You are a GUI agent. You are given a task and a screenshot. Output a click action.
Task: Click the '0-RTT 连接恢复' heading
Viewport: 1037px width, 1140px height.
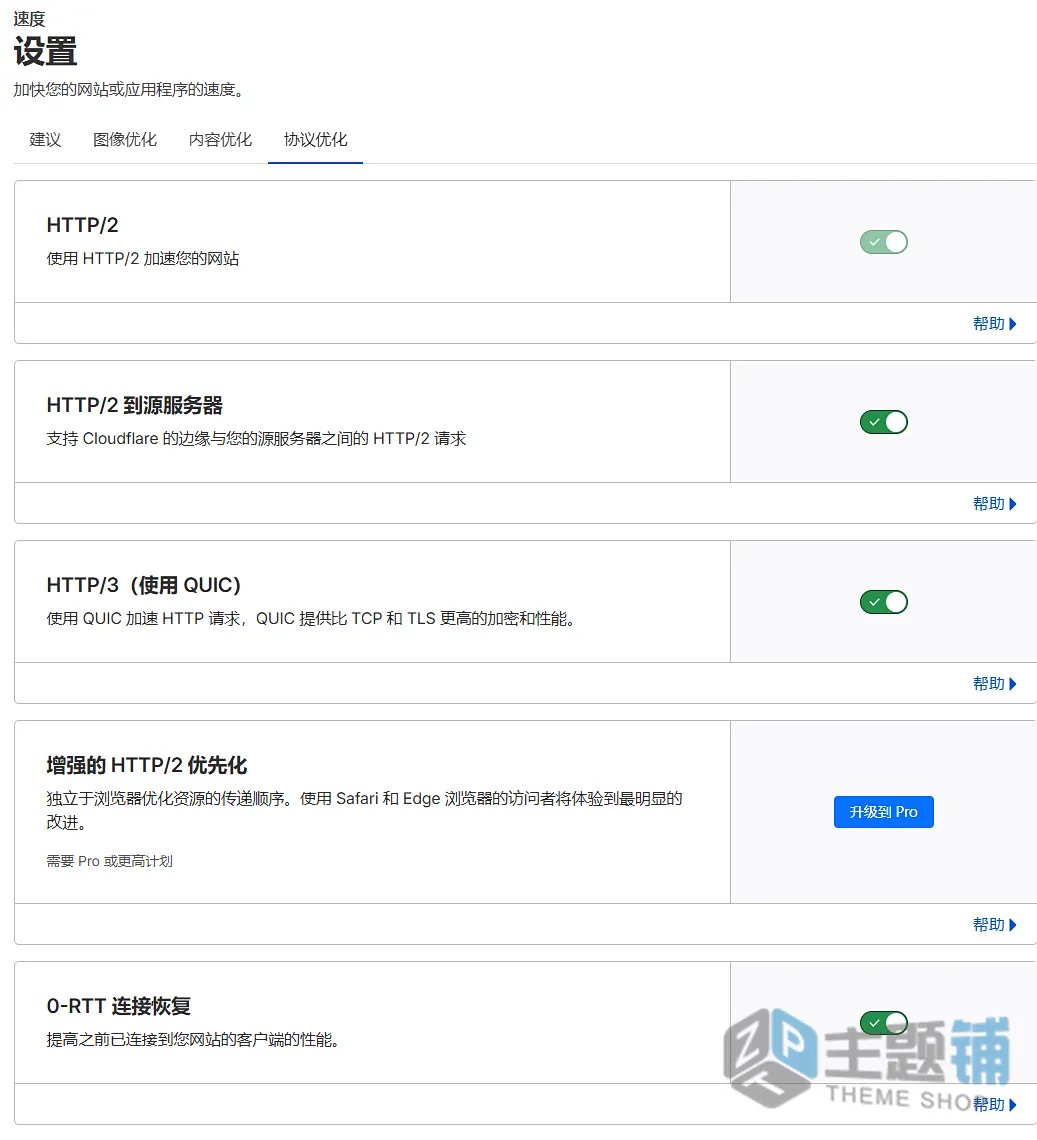click(119, 1006)
